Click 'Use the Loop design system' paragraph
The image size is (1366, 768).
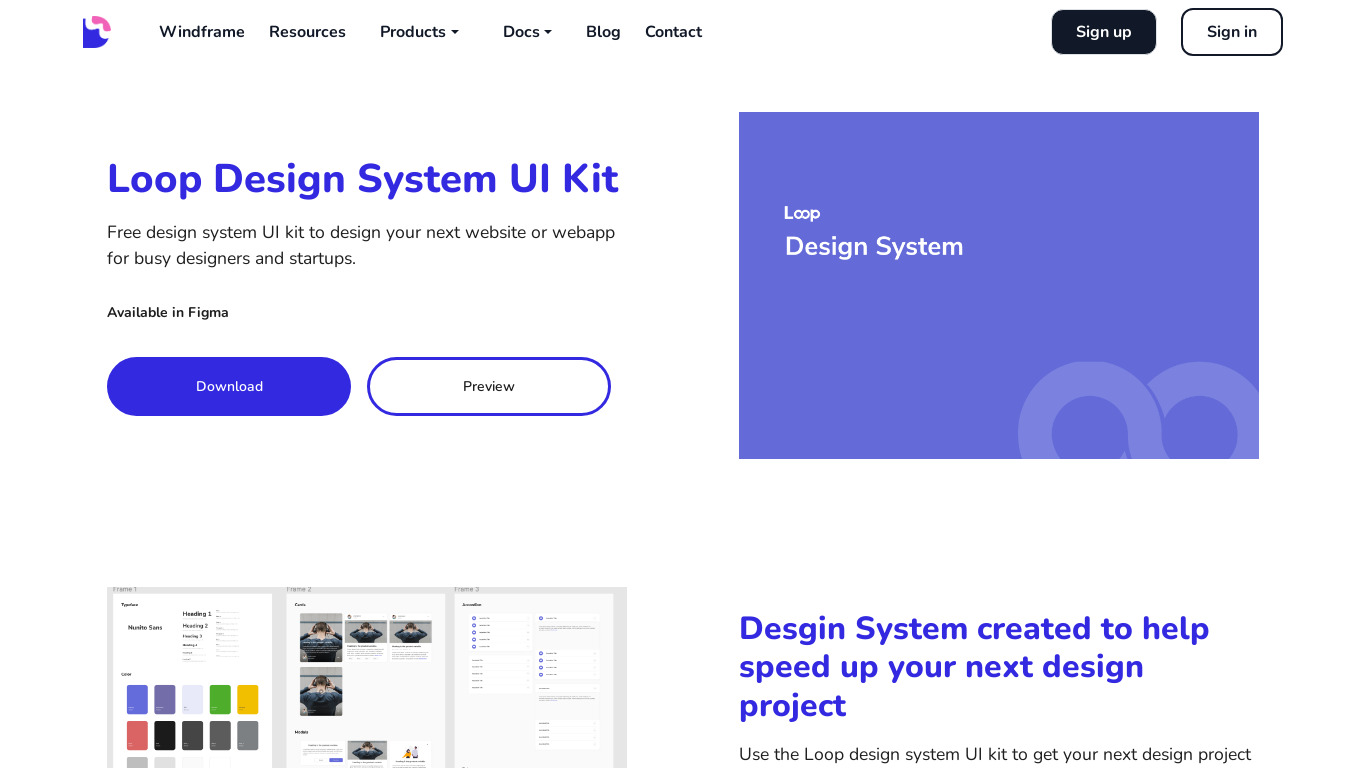click(x=995, y=754)
